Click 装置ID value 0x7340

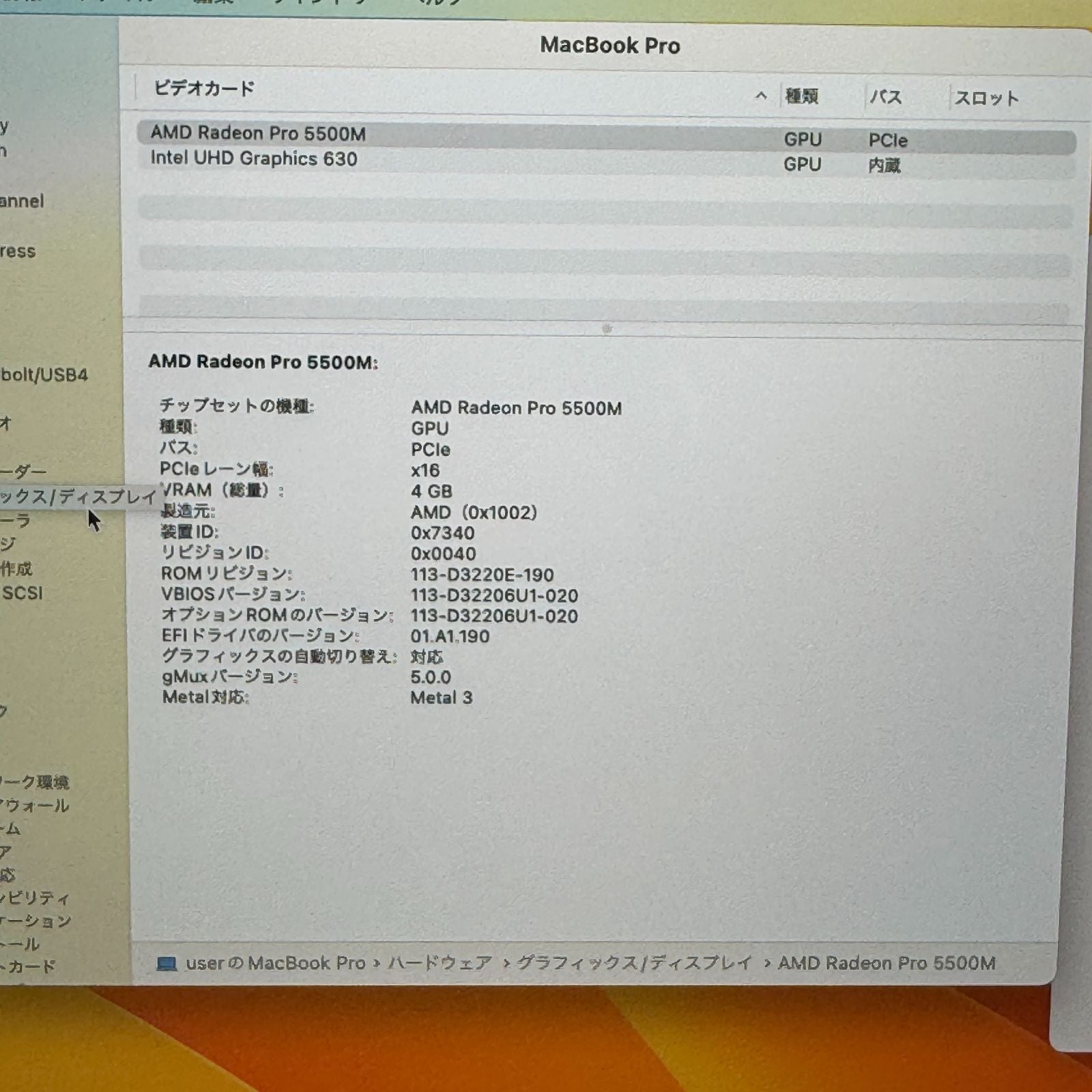(x=442, y=533)
